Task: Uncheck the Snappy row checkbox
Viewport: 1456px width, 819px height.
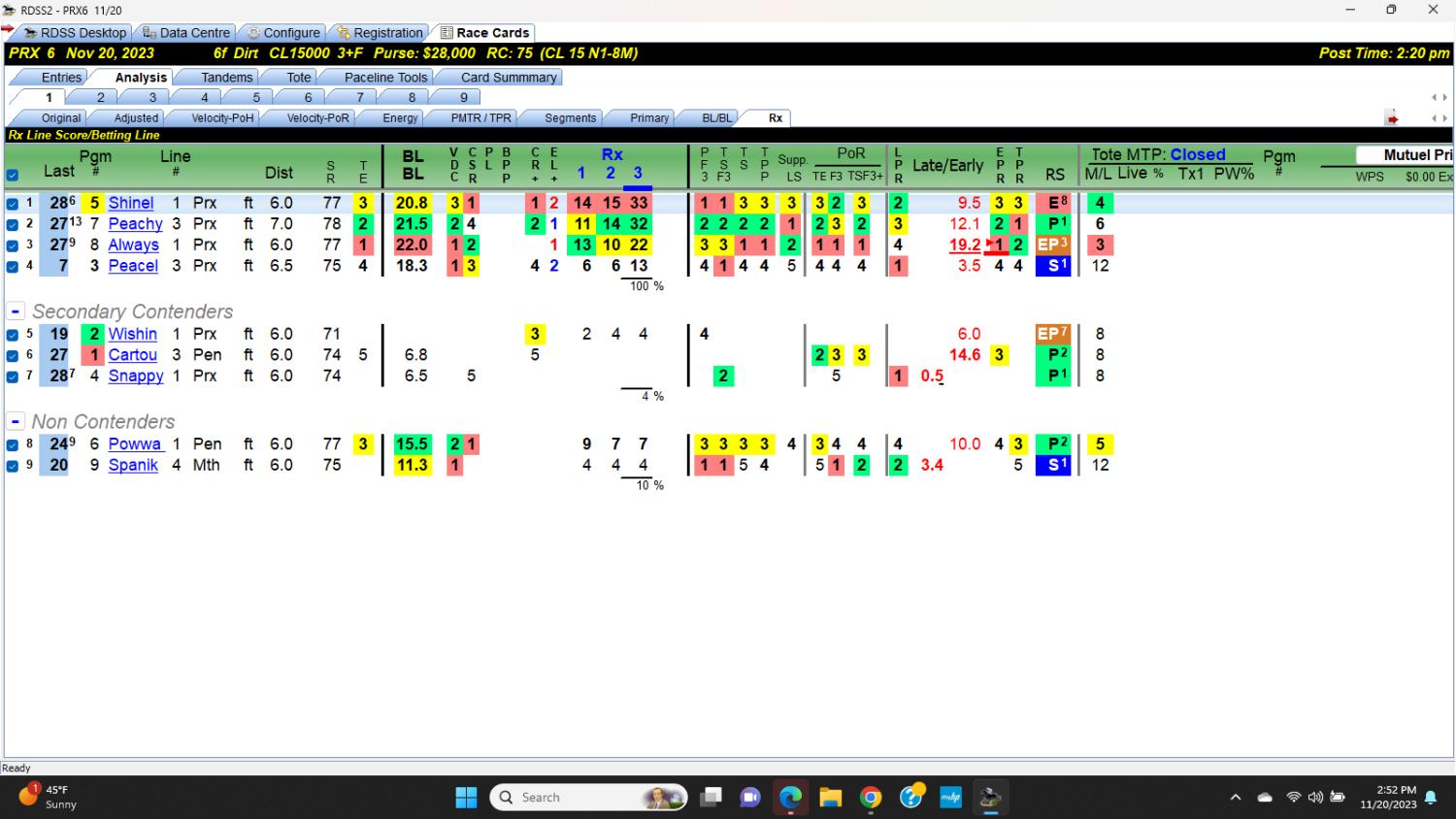Action: [x=13, y=377]
